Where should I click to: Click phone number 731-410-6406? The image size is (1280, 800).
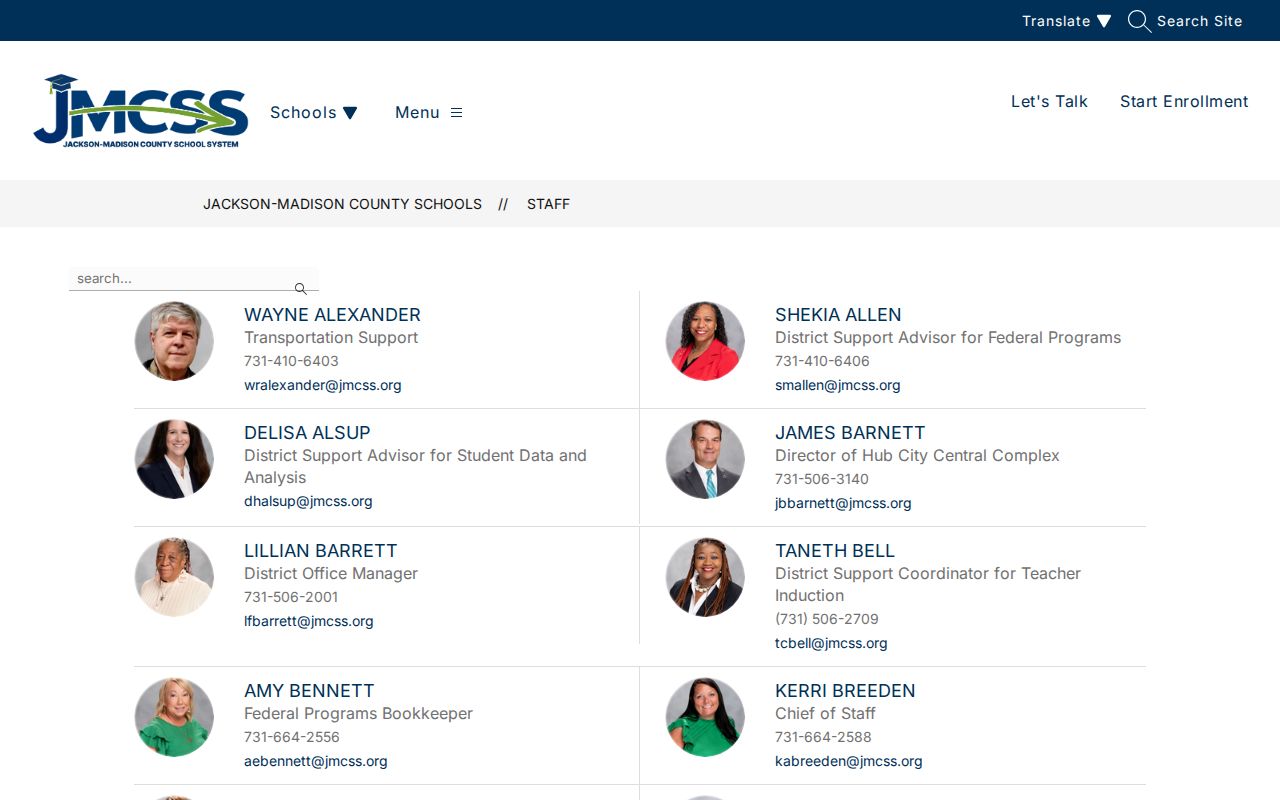(x=822, y=361)
